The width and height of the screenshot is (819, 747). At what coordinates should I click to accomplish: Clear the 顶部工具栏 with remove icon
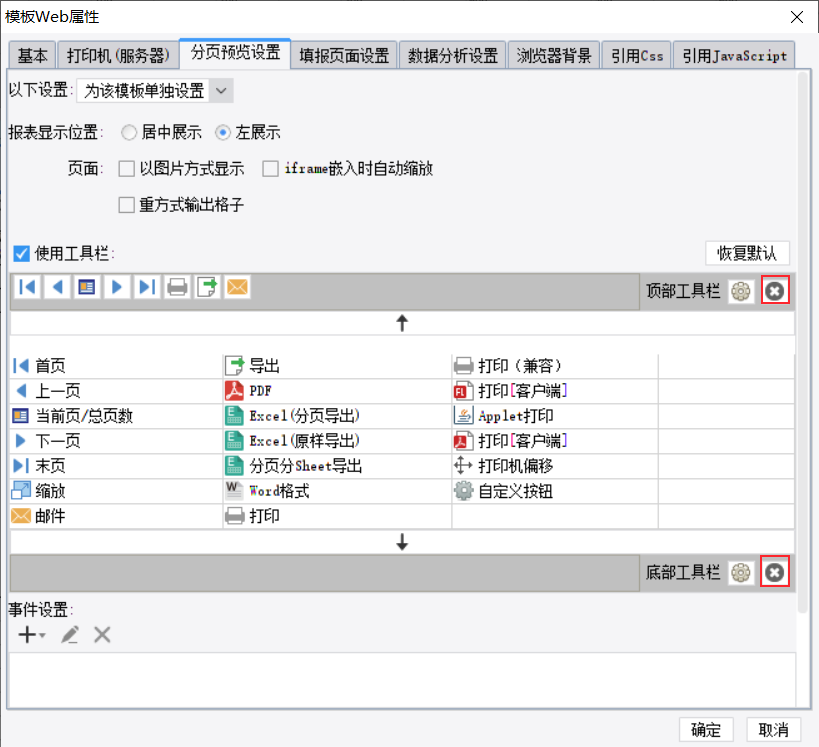pyautogui.click(x=775, y=291)
